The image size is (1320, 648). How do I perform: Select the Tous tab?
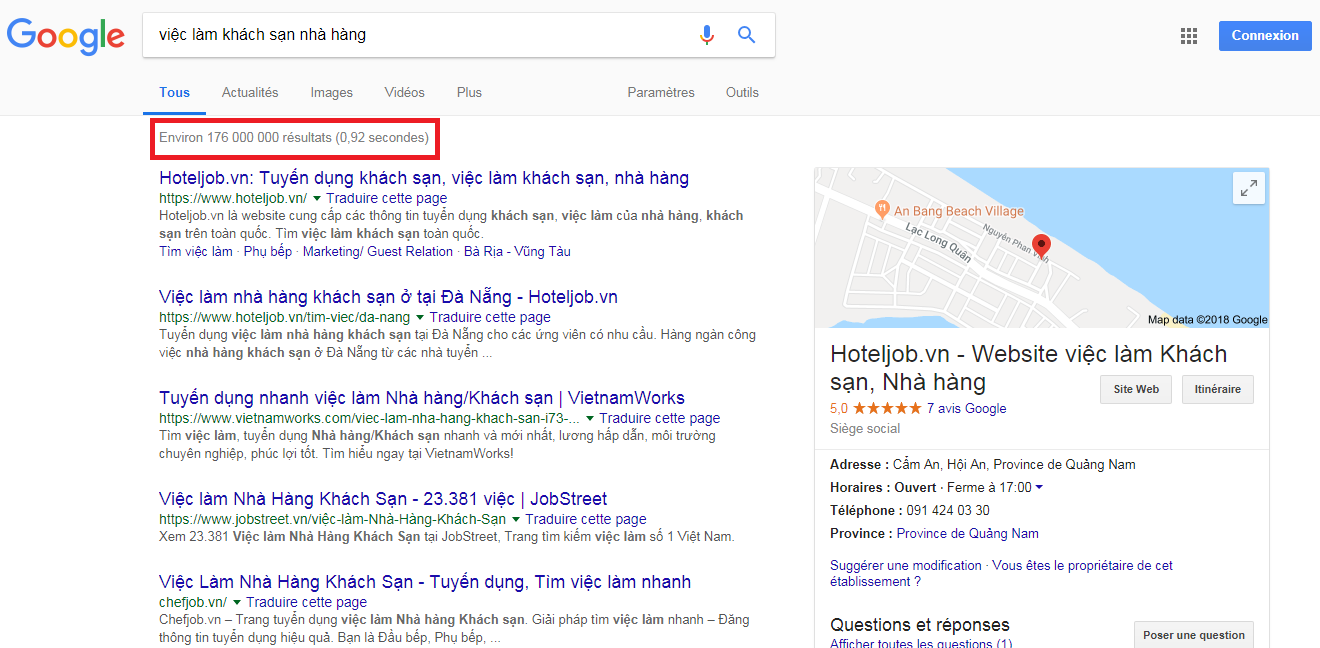[174, 92]
